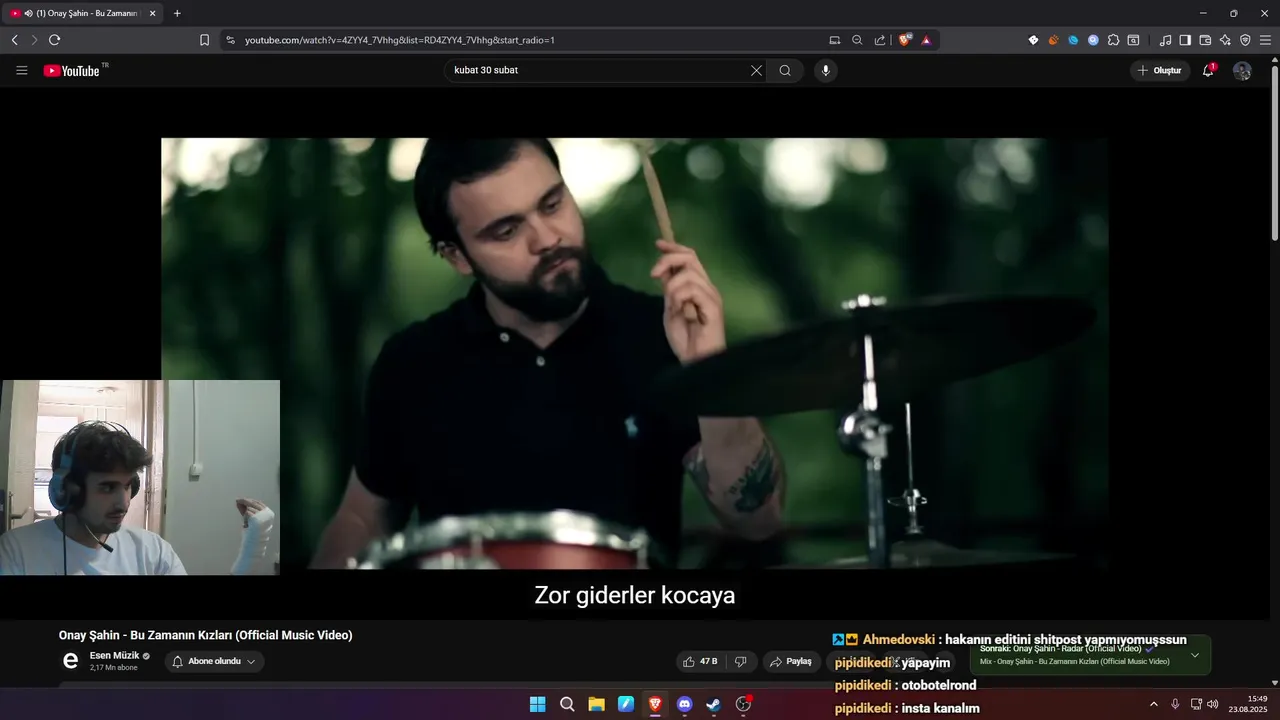
Task: Dislike the video with thumbs down
Action: coord(741,662)
